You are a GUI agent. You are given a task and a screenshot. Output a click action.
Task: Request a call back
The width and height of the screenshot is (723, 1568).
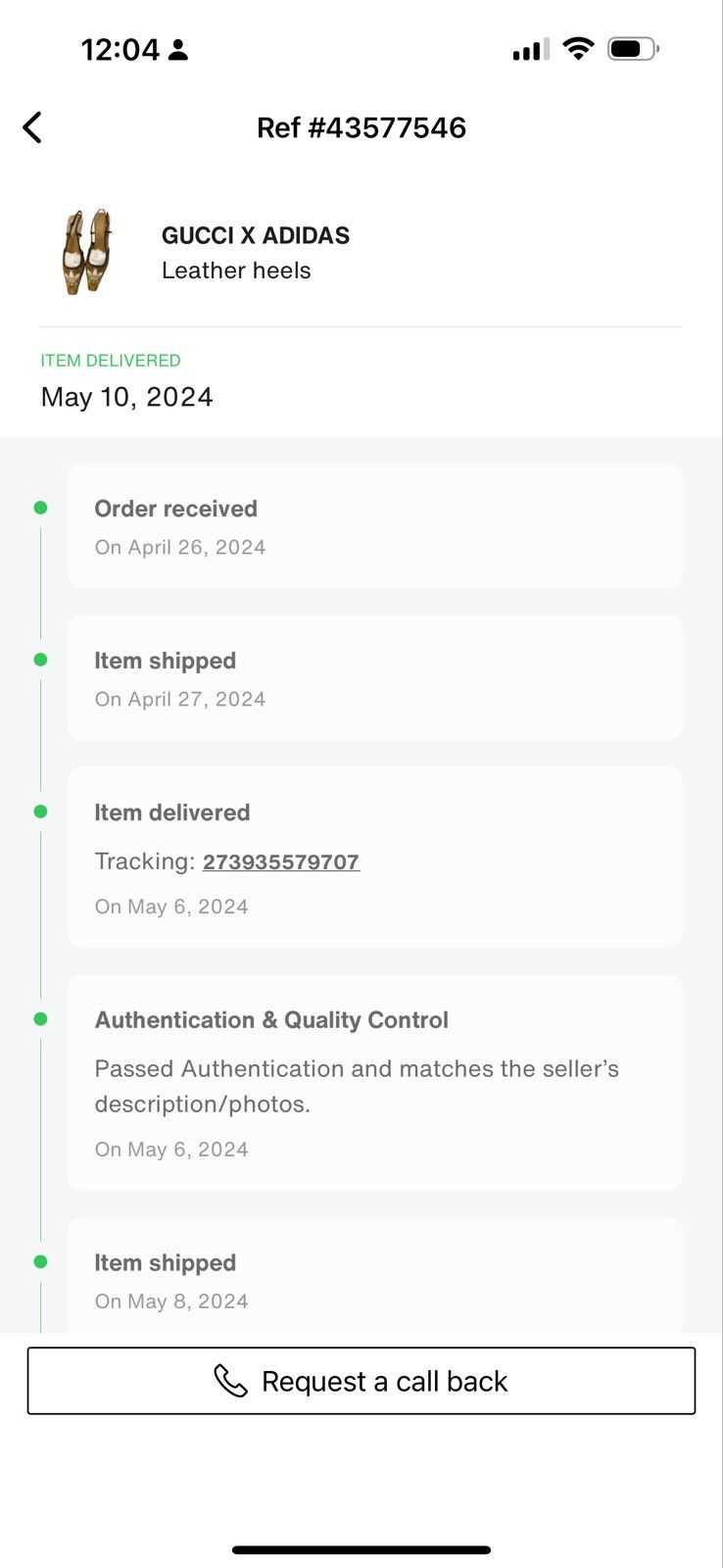[361, 1381]
